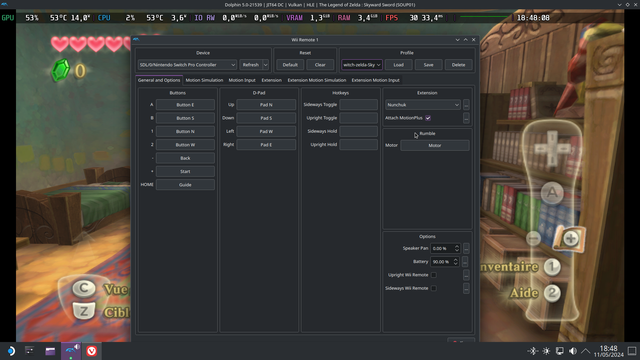Screen dimensions: 640x360
Task: Click the Battery value field
Action: 441,262
